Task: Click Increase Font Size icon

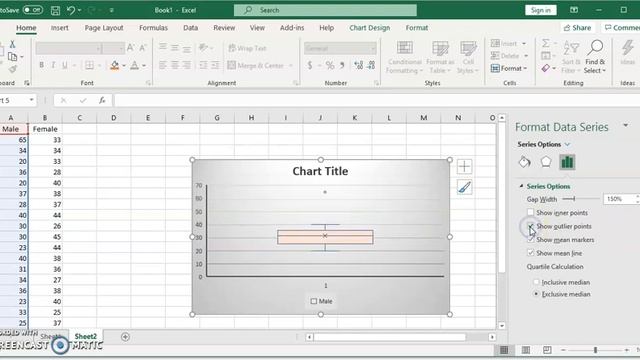Action: [131, 48]
